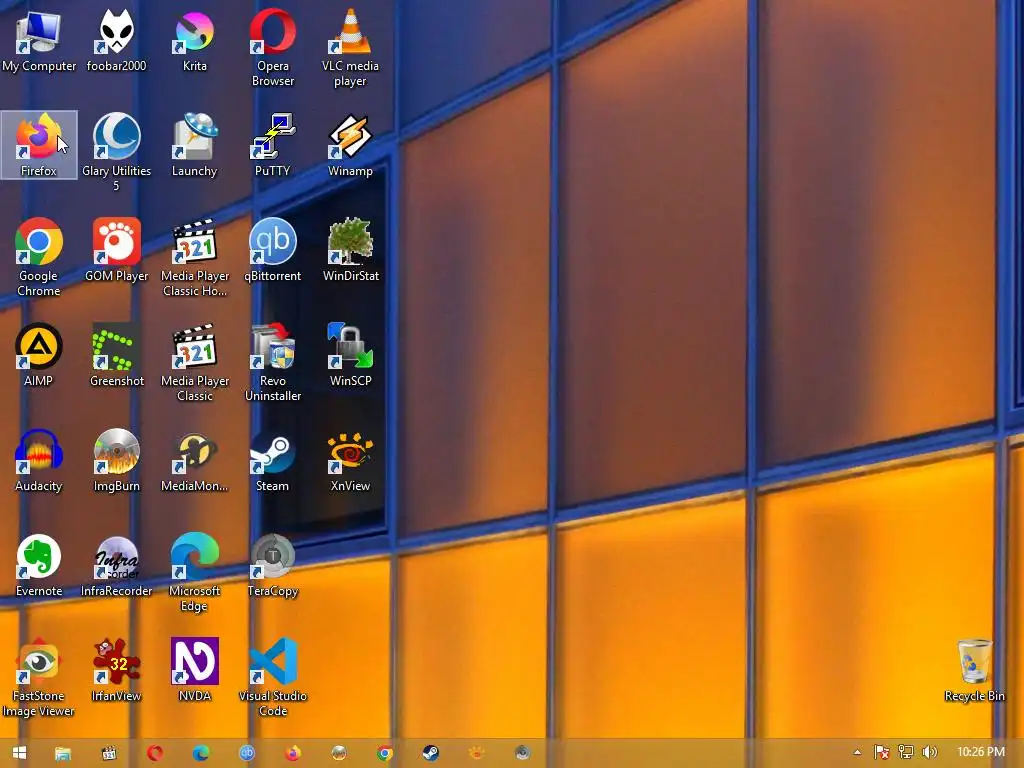Launch the foobar2000 desktop shortcut
1024x768 pixels.
(116, 40)
